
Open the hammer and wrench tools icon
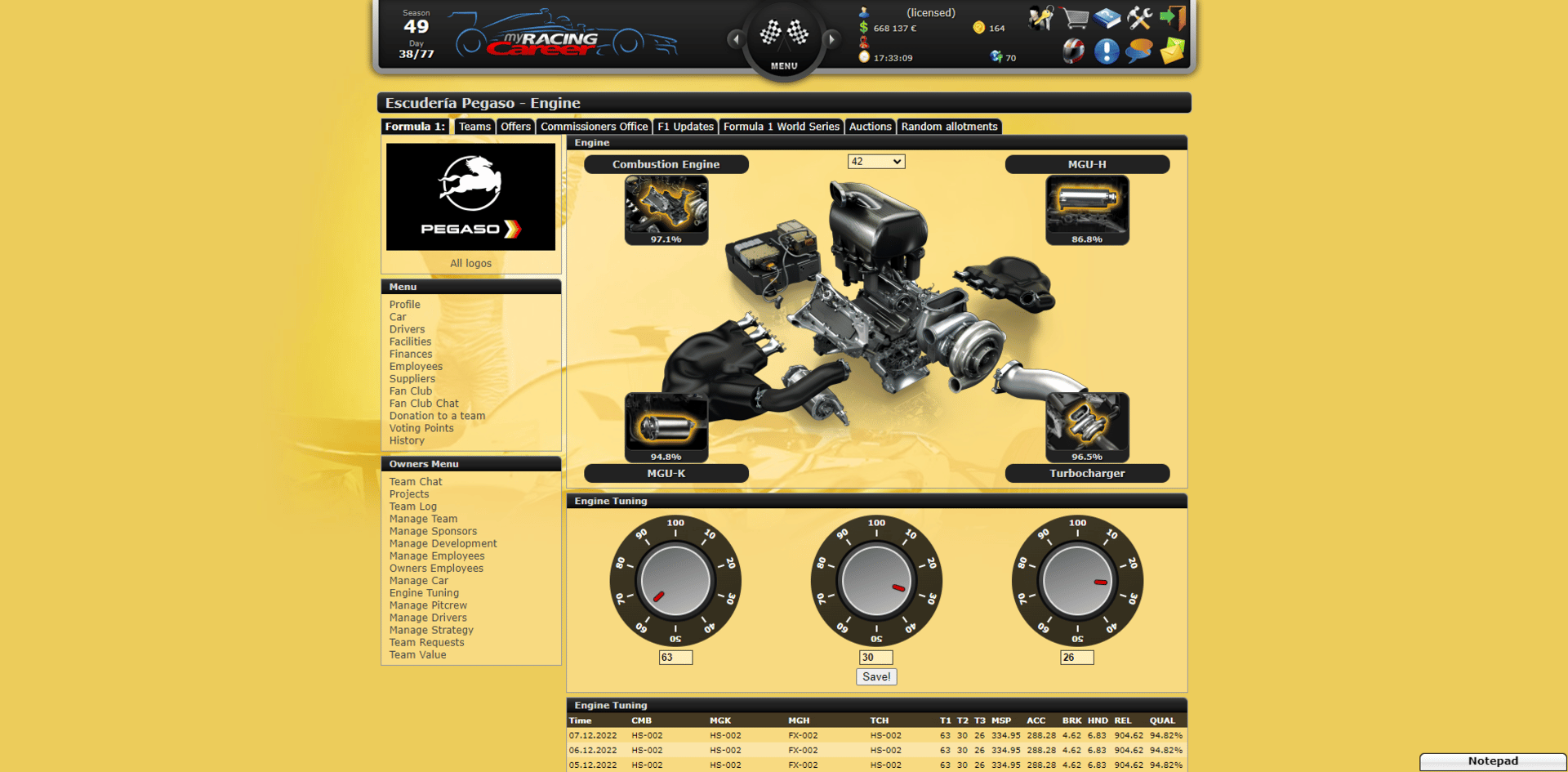click(1139, 18)
